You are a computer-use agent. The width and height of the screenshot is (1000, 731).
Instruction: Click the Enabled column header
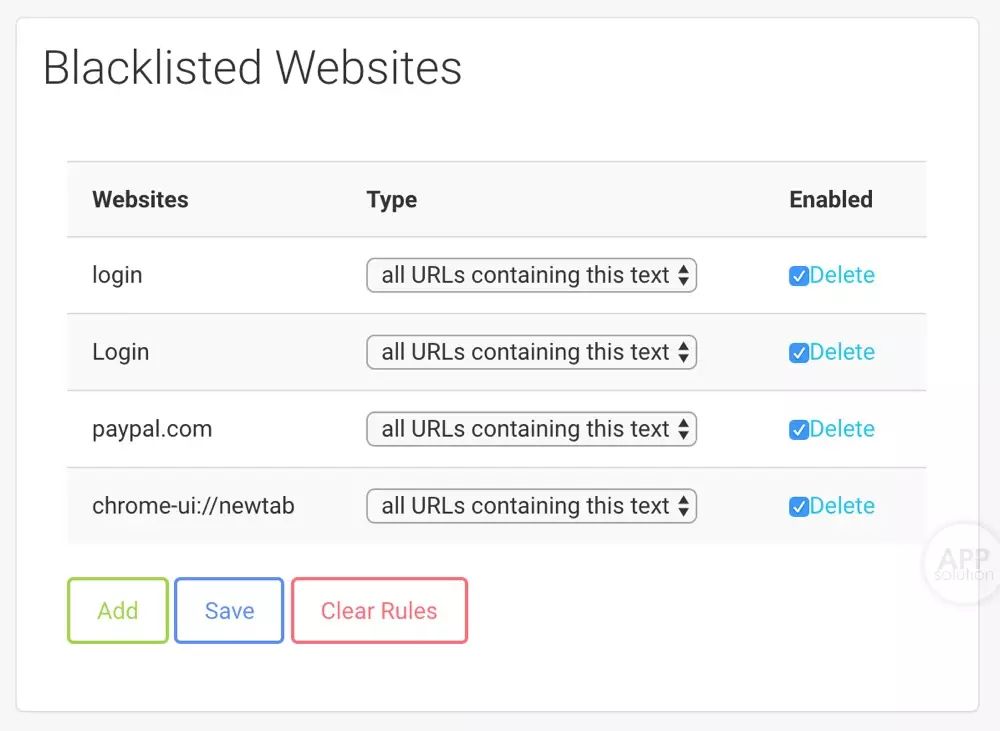click(x=831, y=199)
